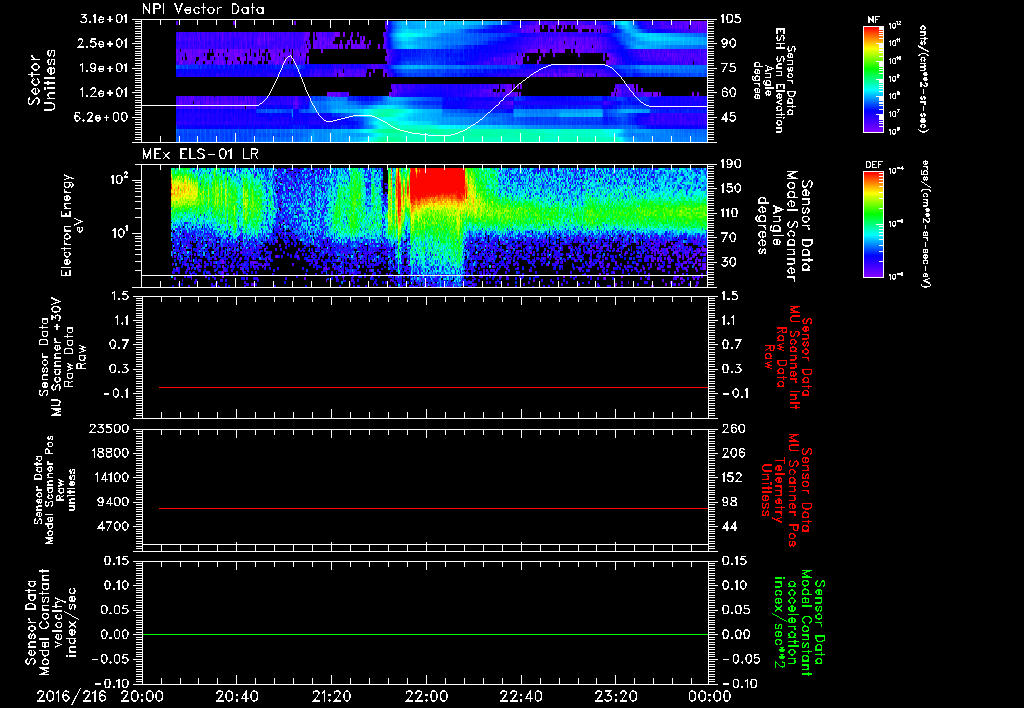
Task: Click the 20:00 time tick label
Action: (142, 696)
